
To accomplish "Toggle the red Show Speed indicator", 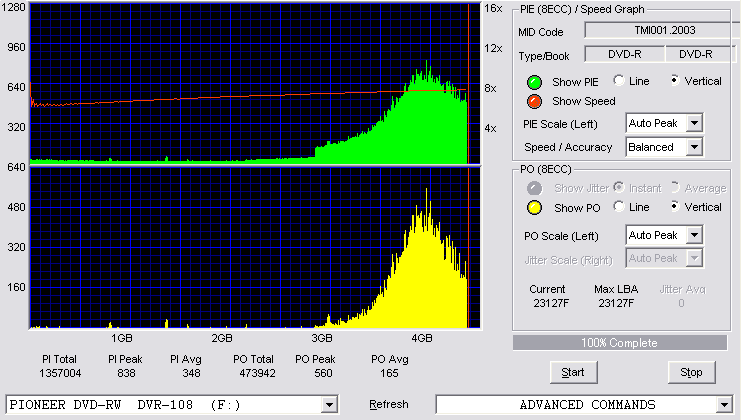I will [534, 101].
